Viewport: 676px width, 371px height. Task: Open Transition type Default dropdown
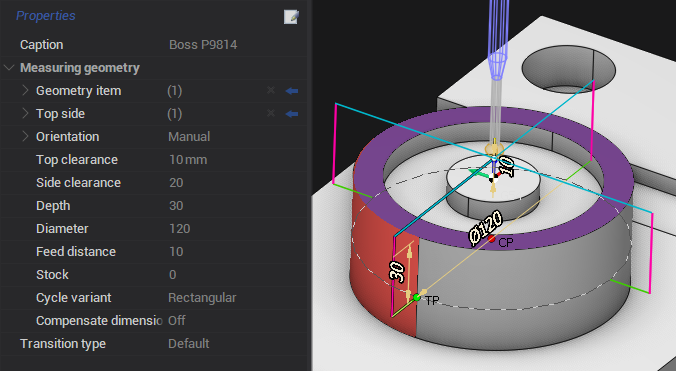[x=189, y=344]
